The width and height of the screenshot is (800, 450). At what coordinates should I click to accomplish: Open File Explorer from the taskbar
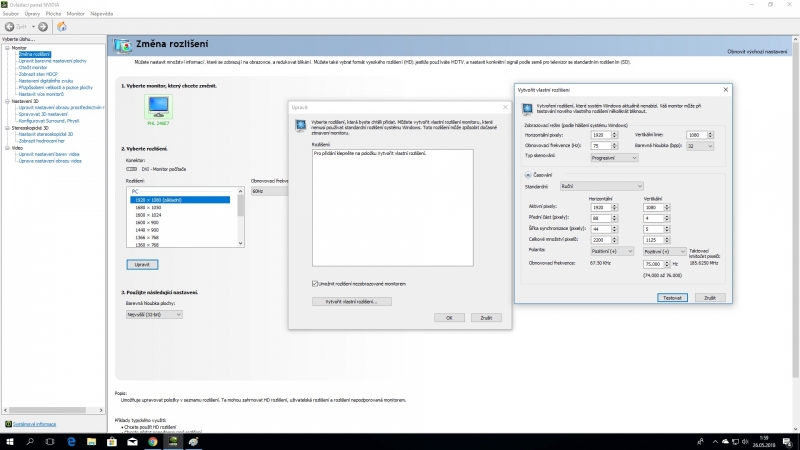tap(91, 442)
